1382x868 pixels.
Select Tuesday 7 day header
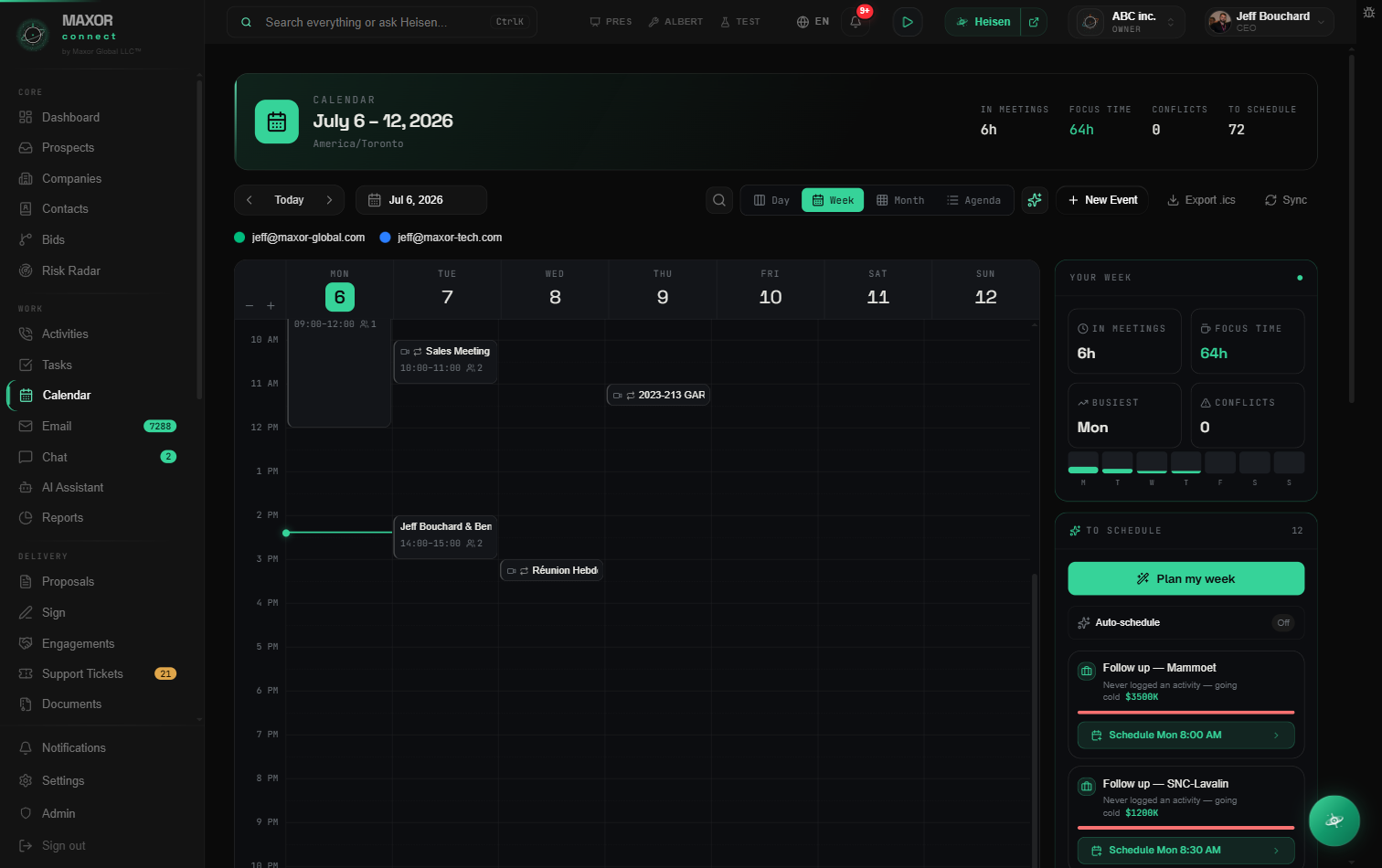click(447, 290)
